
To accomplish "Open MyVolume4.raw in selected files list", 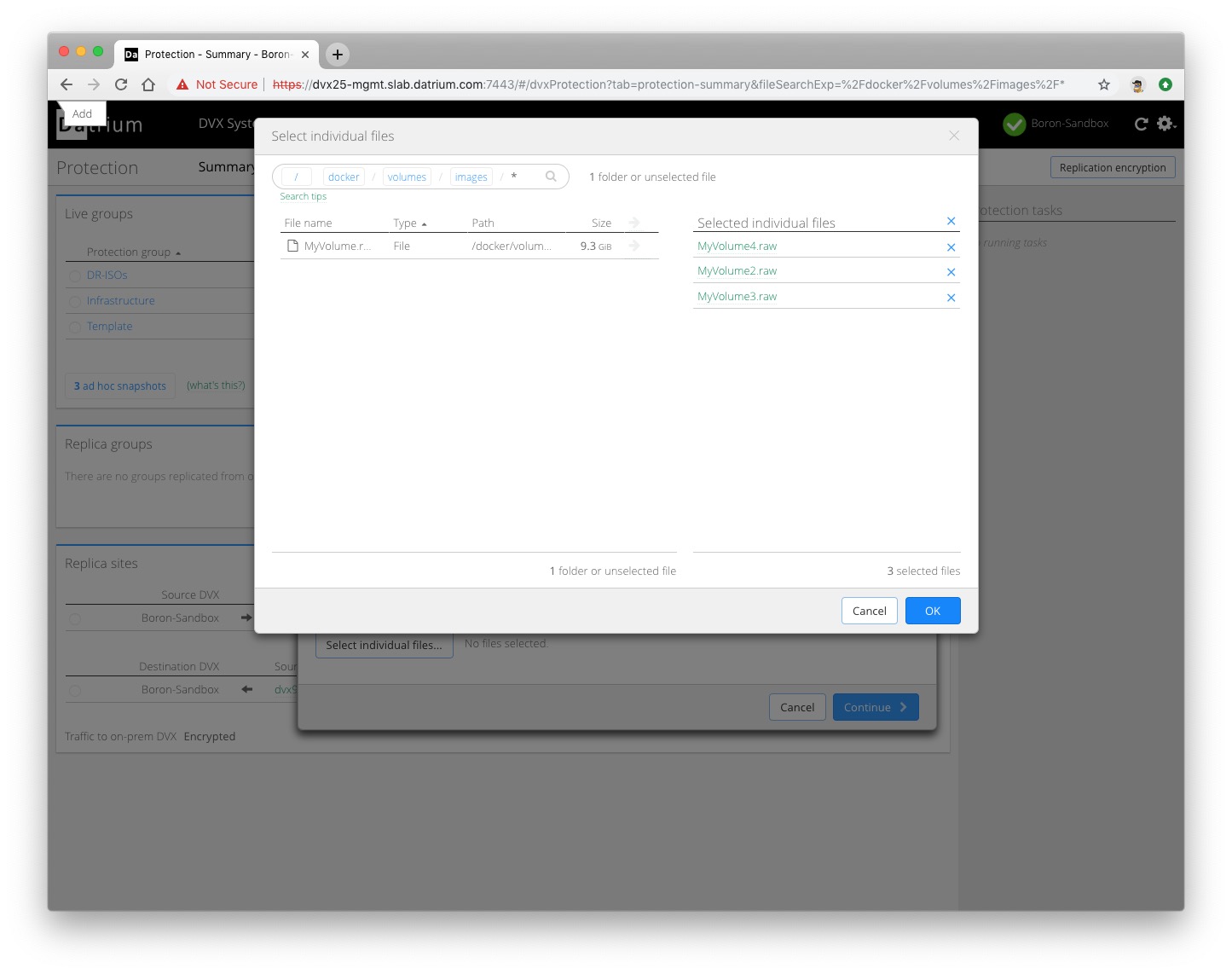I will coord(737,246).
